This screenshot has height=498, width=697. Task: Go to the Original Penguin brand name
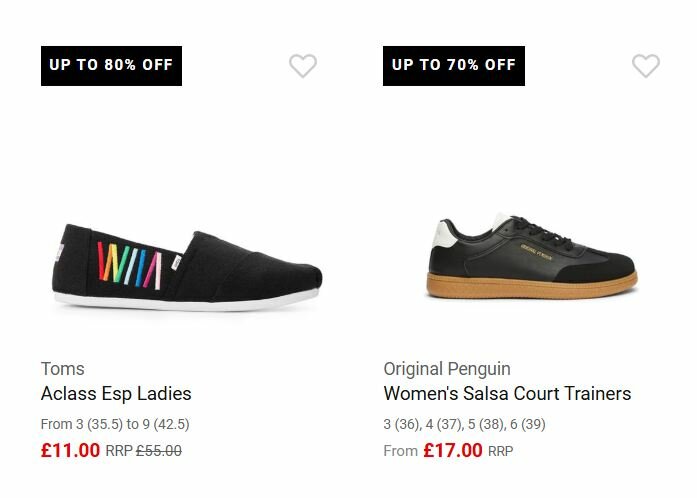click(447, 368)
